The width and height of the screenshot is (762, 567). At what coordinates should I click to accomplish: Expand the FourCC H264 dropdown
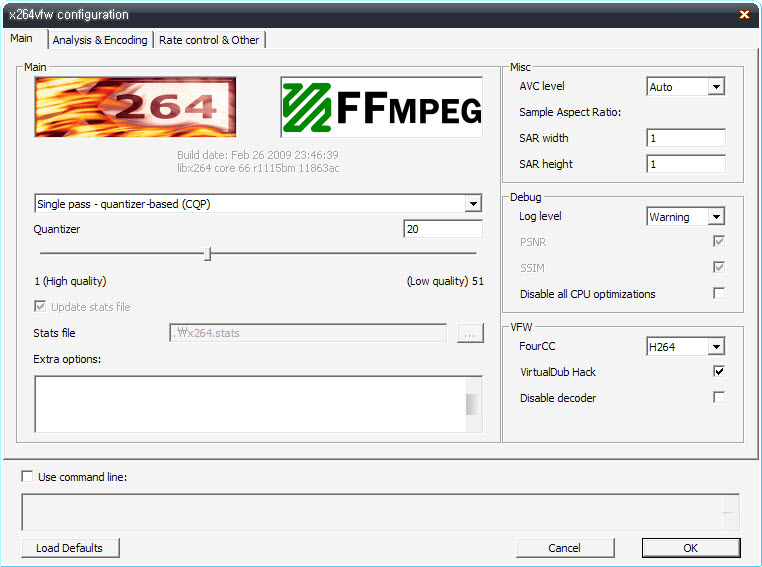pyautogui.click(x=716, y=347)
